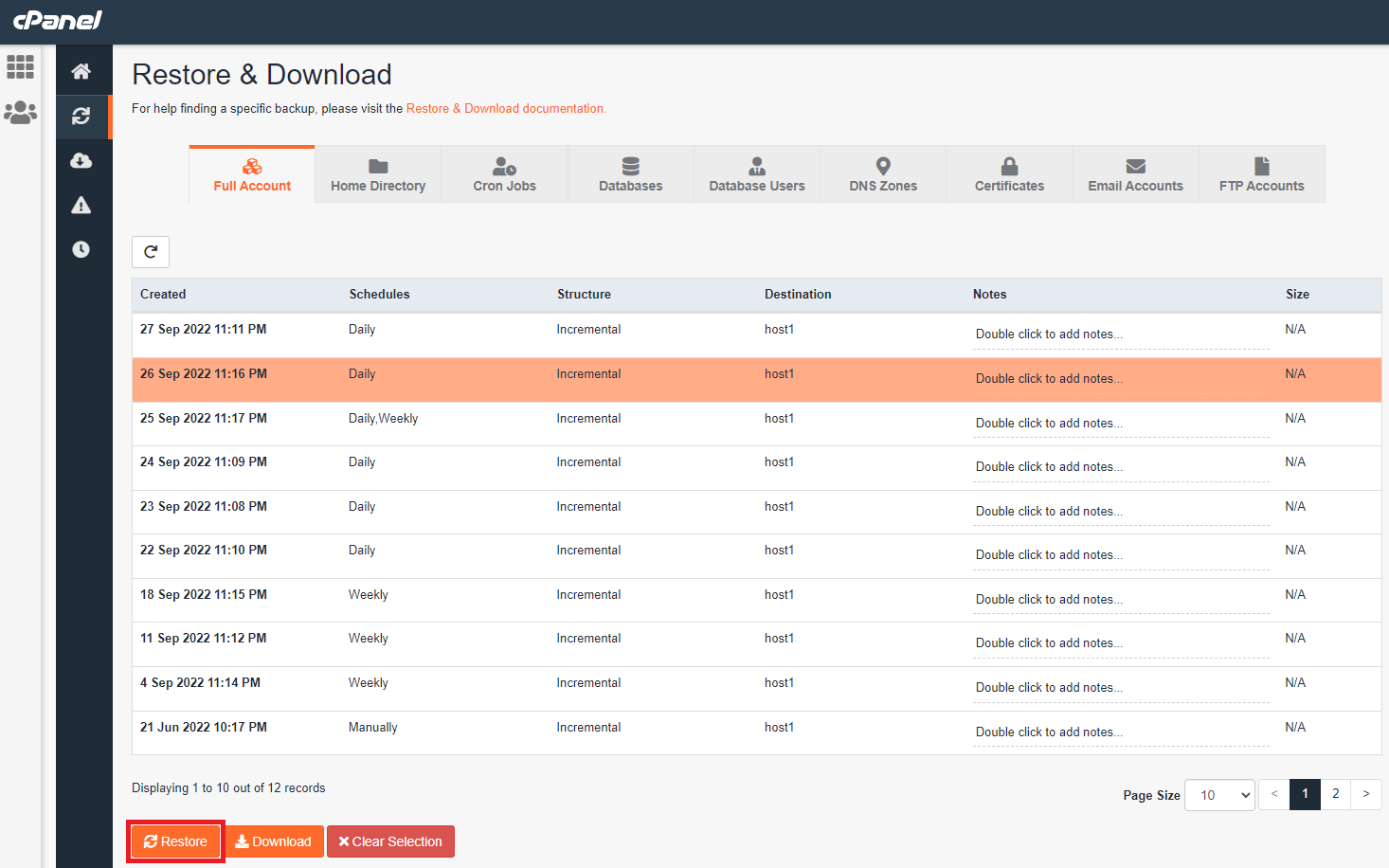Expand the Page Size dropdown
This screenshot has height=868, width=1389.
(1219, 795)
